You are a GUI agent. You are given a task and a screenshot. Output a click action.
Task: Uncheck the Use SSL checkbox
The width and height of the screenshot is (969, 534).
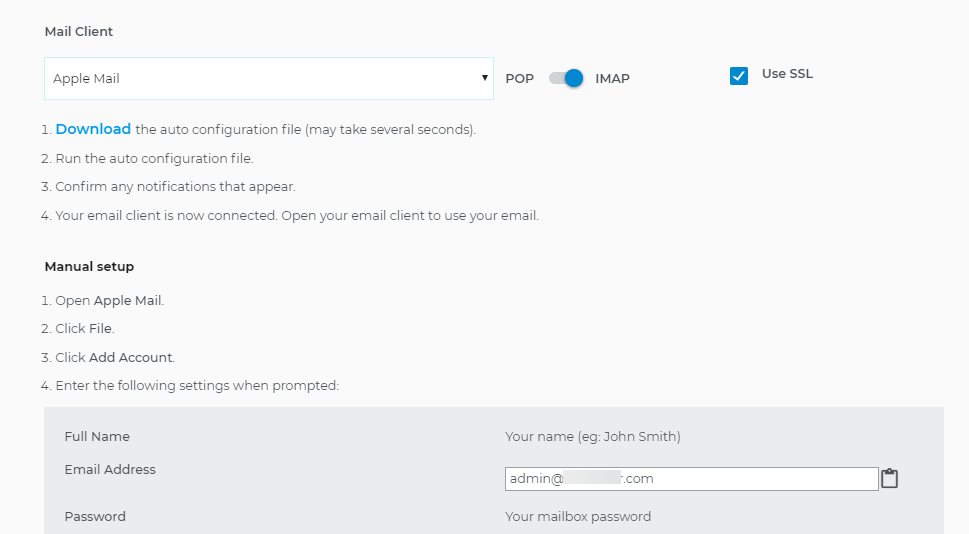(738, 76)
